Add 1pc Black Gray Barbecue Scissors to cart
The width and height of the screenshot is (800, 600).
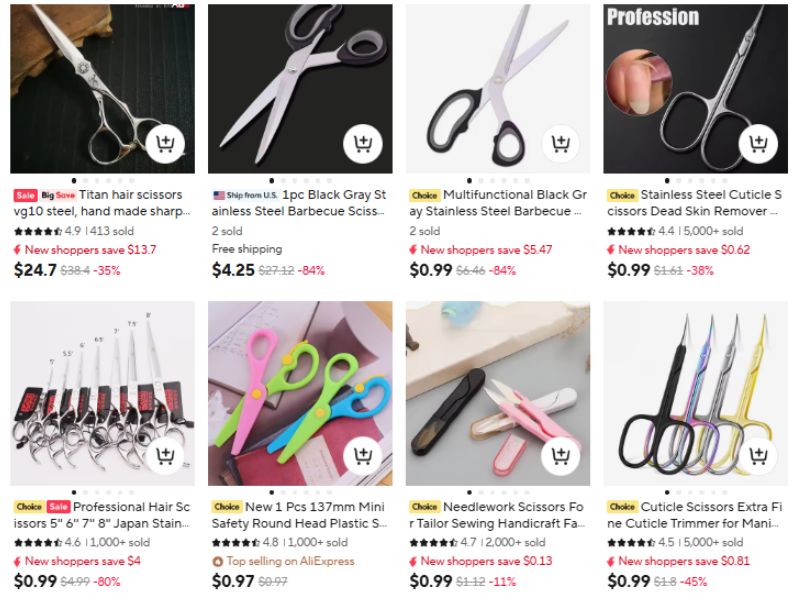click(363, 143)
